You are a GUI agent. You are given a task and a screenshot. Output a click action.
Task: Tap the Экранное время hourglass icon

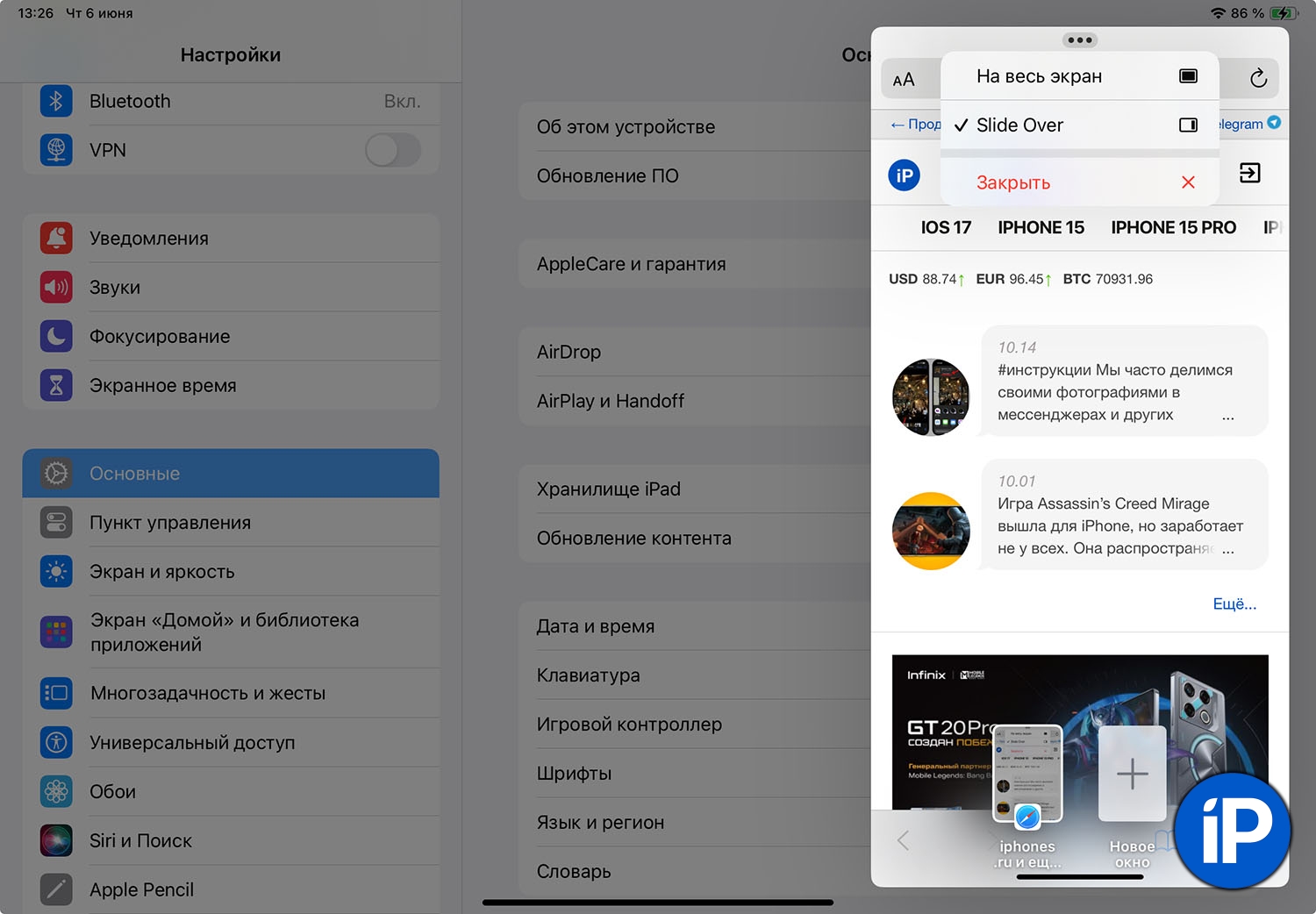56,385
